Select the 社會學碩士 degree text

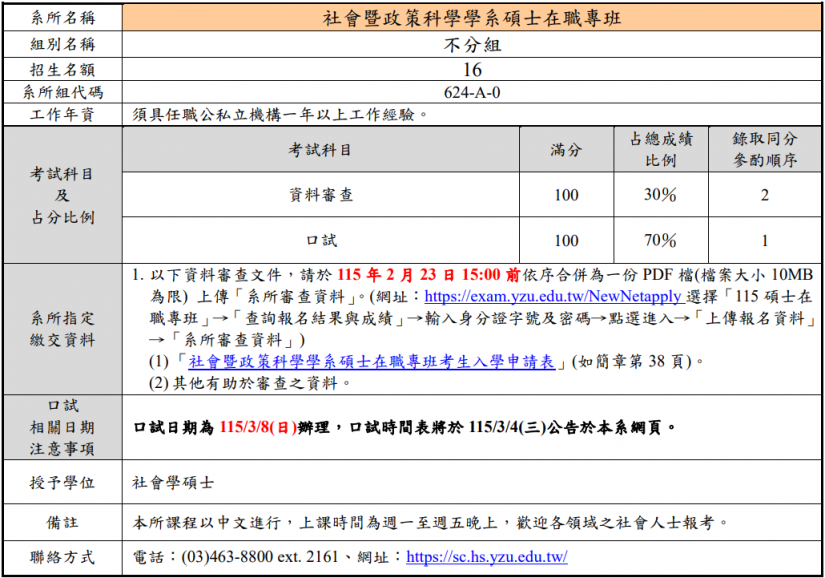coord(173,482)
